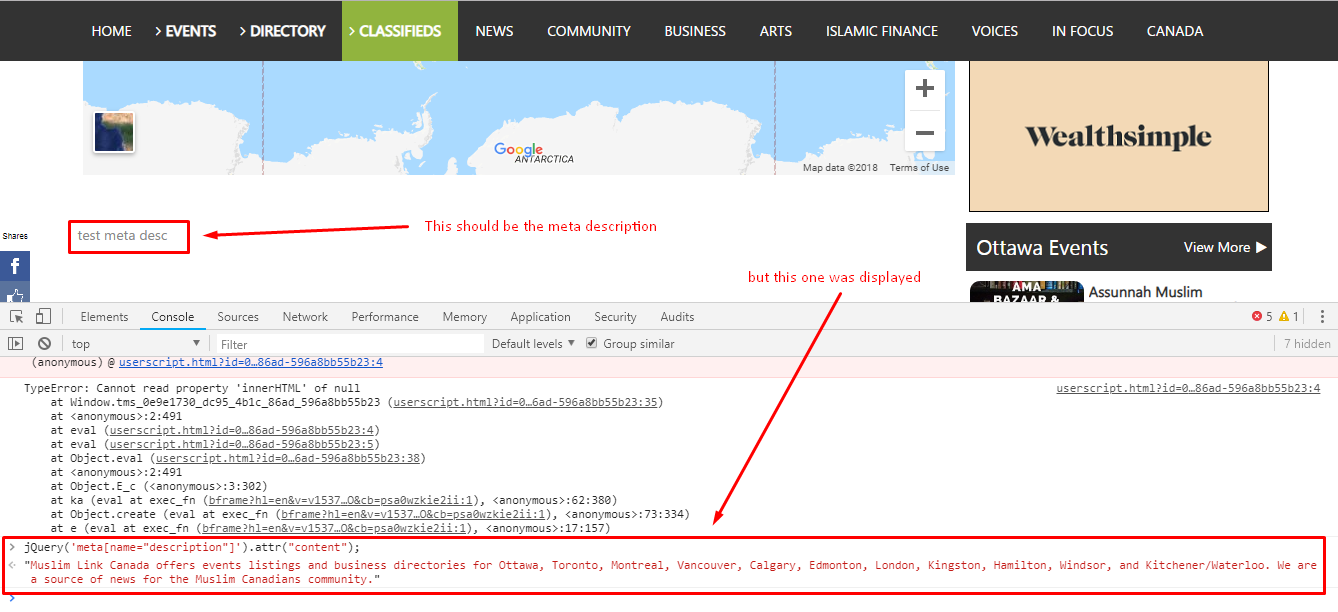Open Classifieds in the site navigation

coord(399,31)
